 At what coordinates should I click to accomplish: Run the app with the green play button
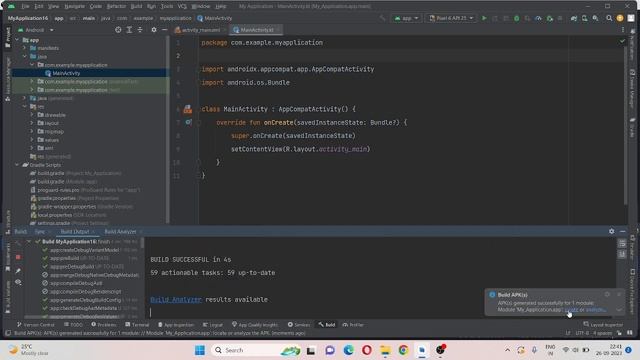pos(484,18)
